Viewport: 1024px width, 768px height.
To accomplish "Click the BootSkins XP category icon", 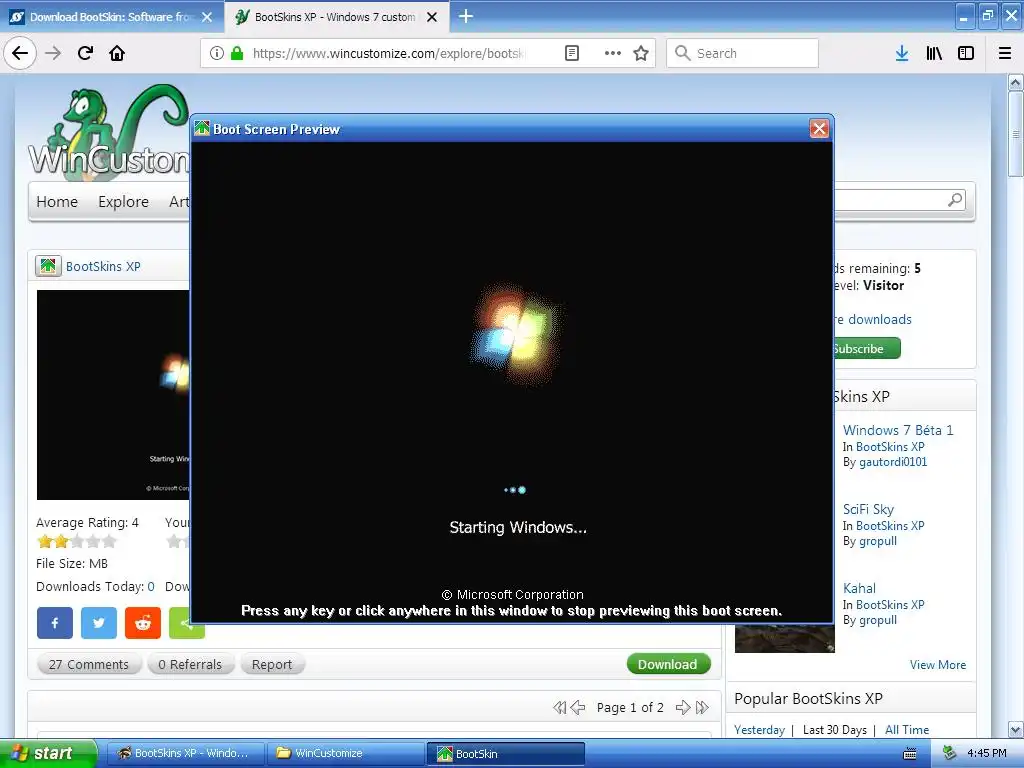I will pyautogui.click(x=48, y=266).
